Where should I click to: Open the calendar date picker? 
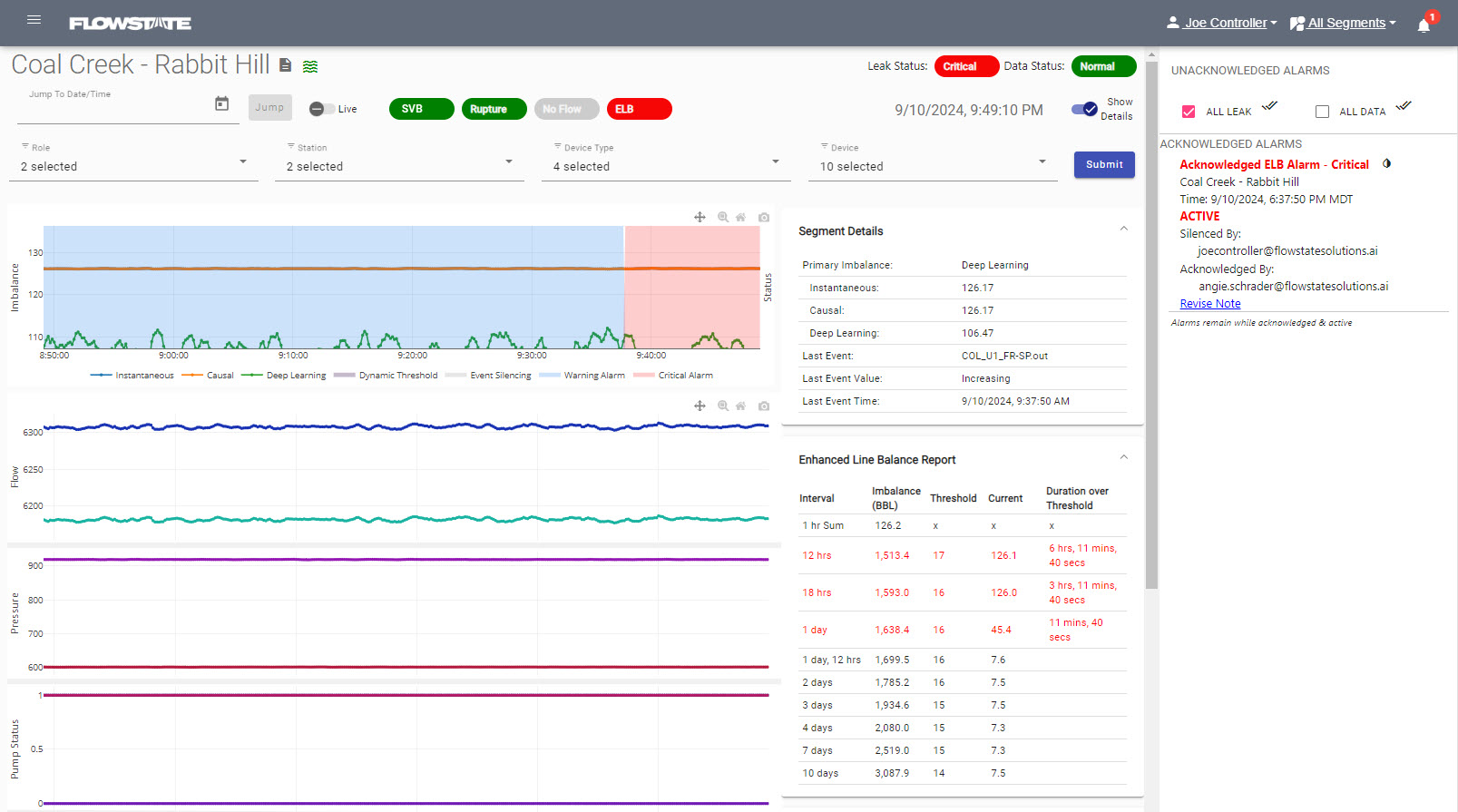(221, 103)
